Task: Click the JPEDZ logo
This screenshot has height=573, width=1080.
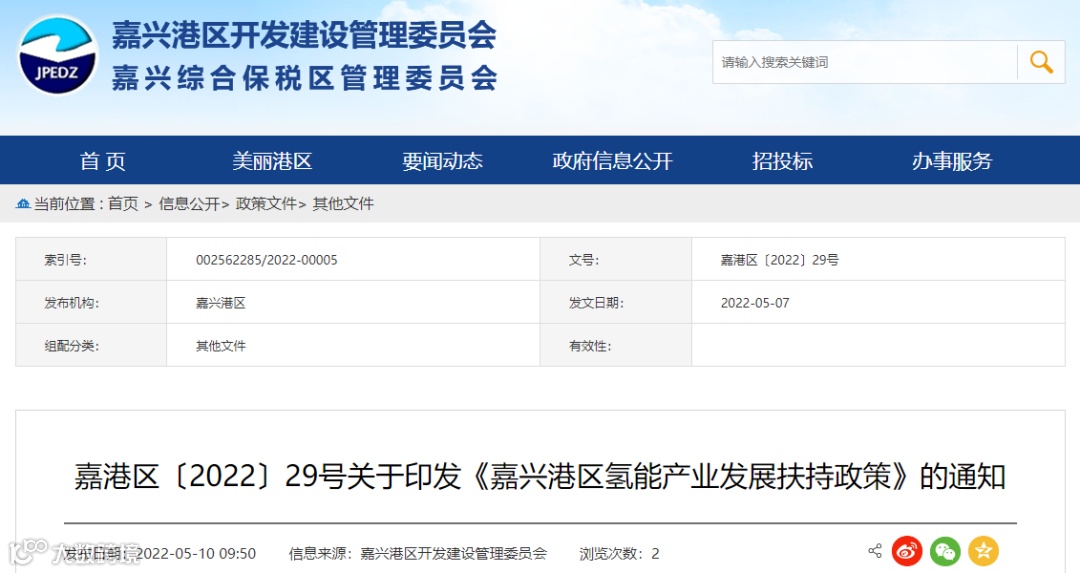Action: [57, 55]
